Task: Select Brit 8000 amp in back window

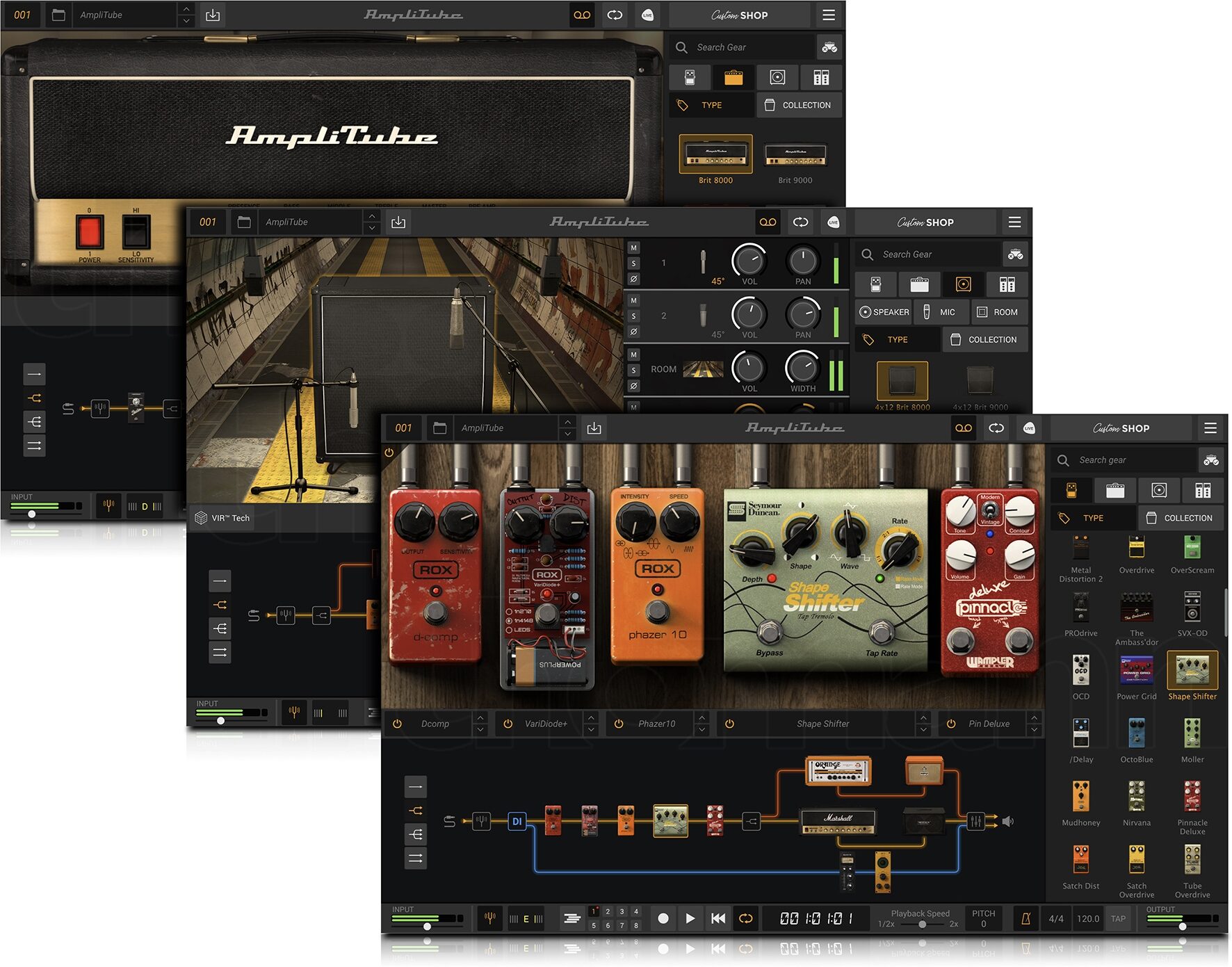Action: coord(715,154)
